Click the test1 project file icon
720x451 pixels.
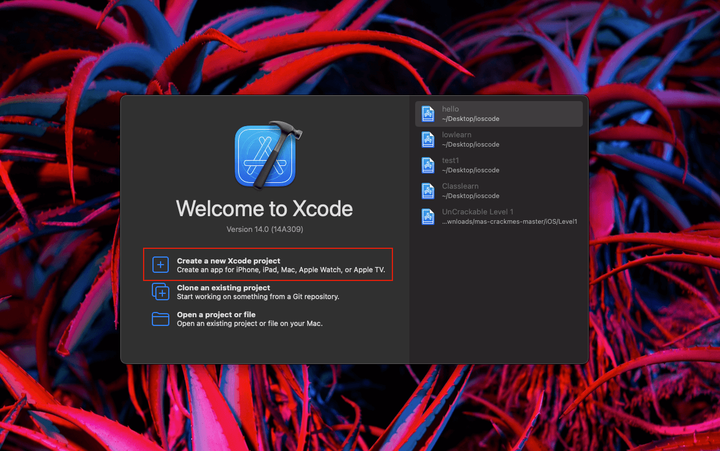pos(428,165)
